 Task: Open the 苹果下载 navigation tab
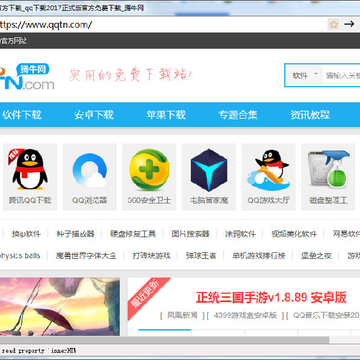coord(166,115)
